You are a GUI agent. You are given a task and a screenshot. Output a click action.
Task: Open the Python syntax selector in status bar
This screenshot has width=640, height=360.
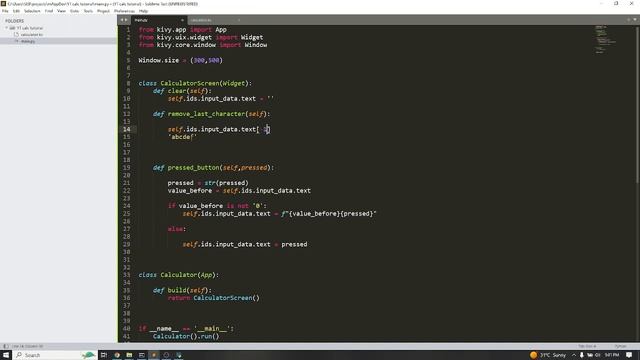tap(620, 346)
